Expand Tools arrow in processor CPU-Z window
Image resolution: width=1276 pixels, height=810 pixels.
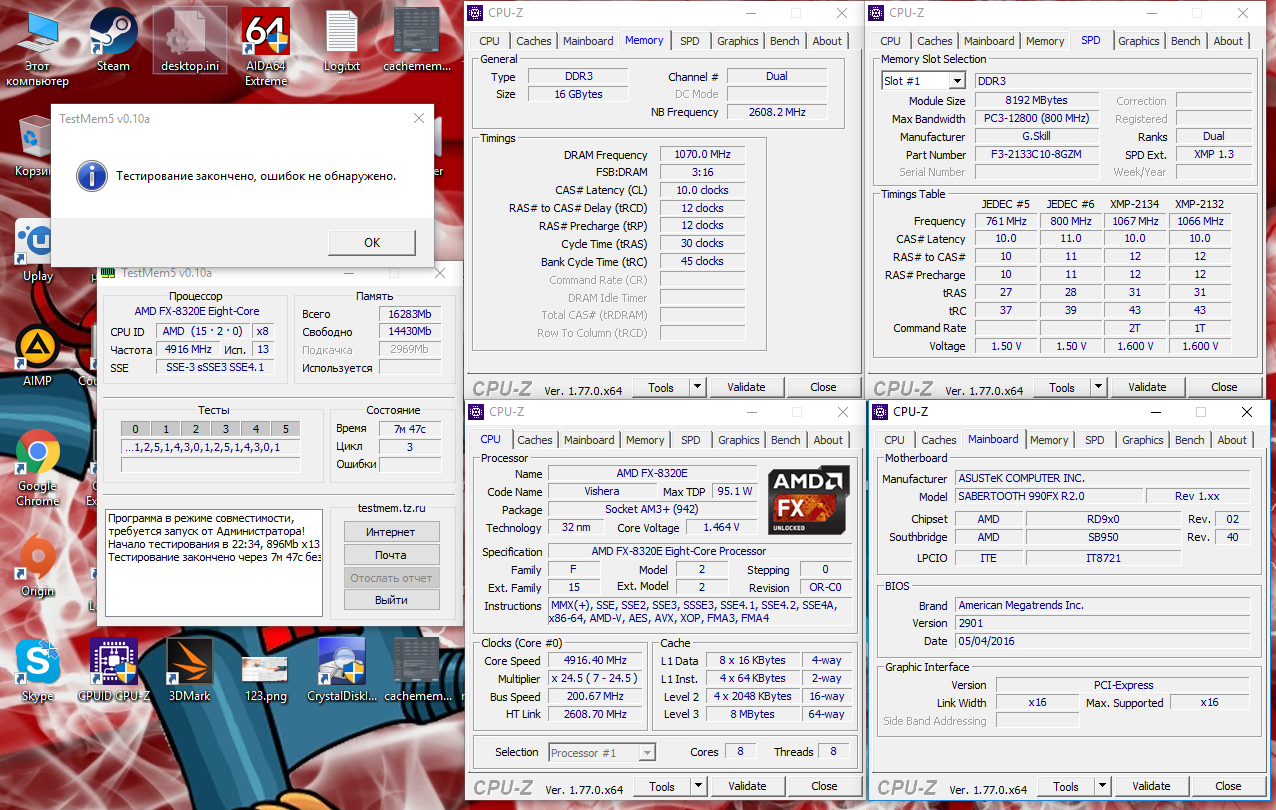698,786
